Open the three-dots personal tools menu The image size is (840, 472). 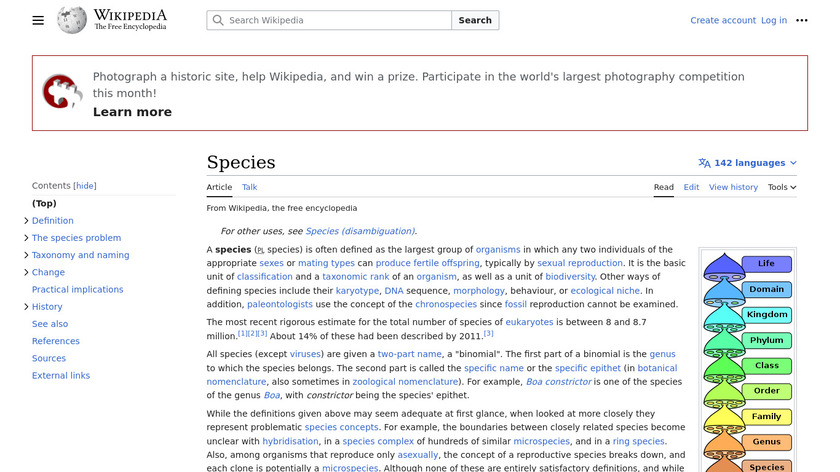point(801,20)
